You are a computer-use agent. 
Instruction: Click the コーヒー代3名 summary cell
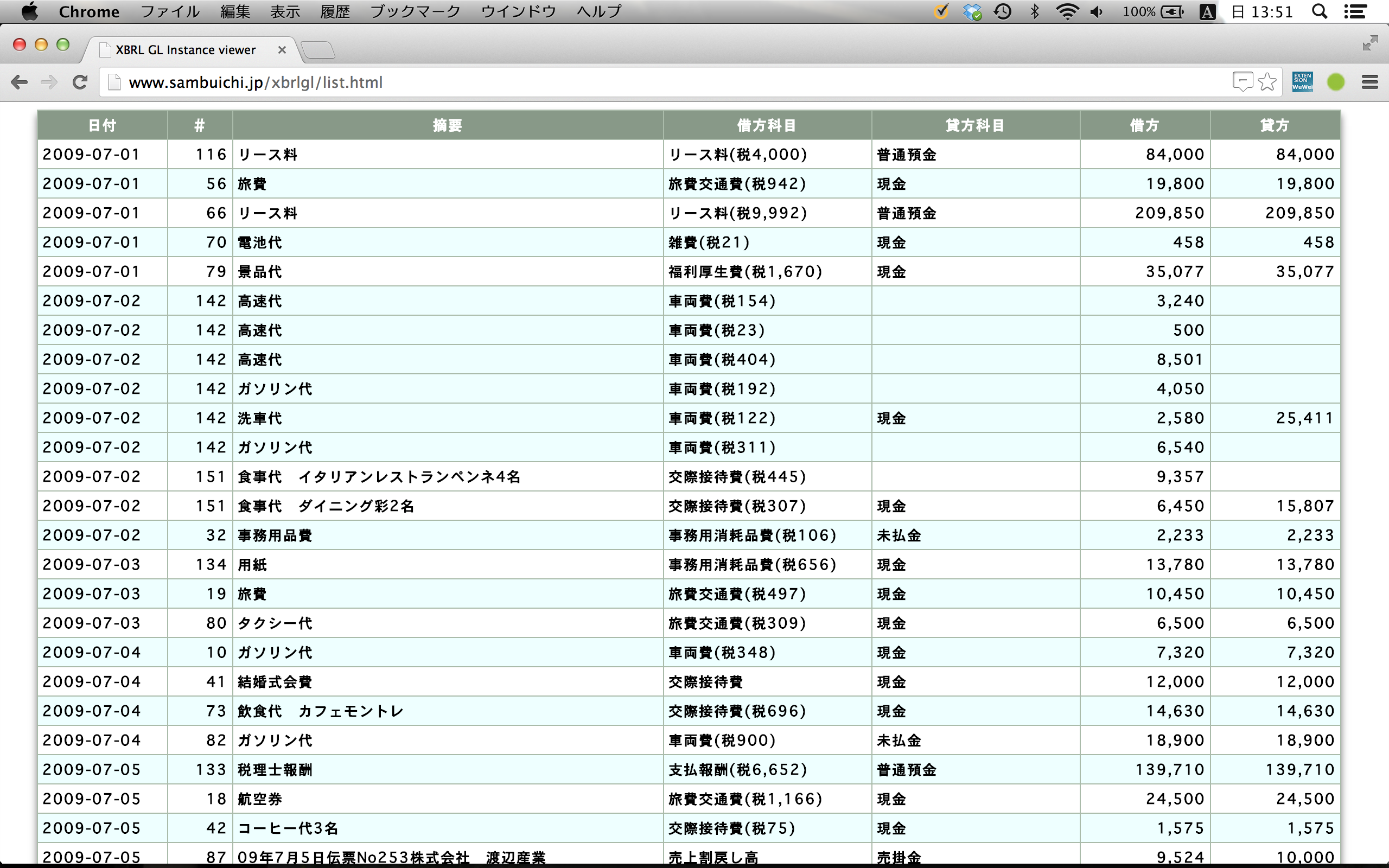(448, 828)
